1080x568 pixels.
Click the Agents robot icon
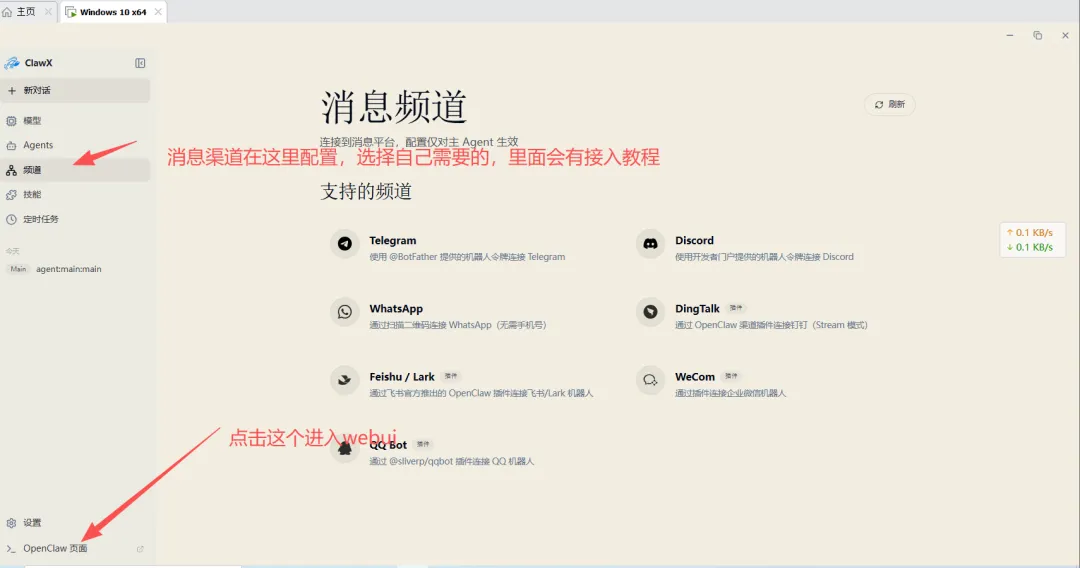(x=11, y=145)
